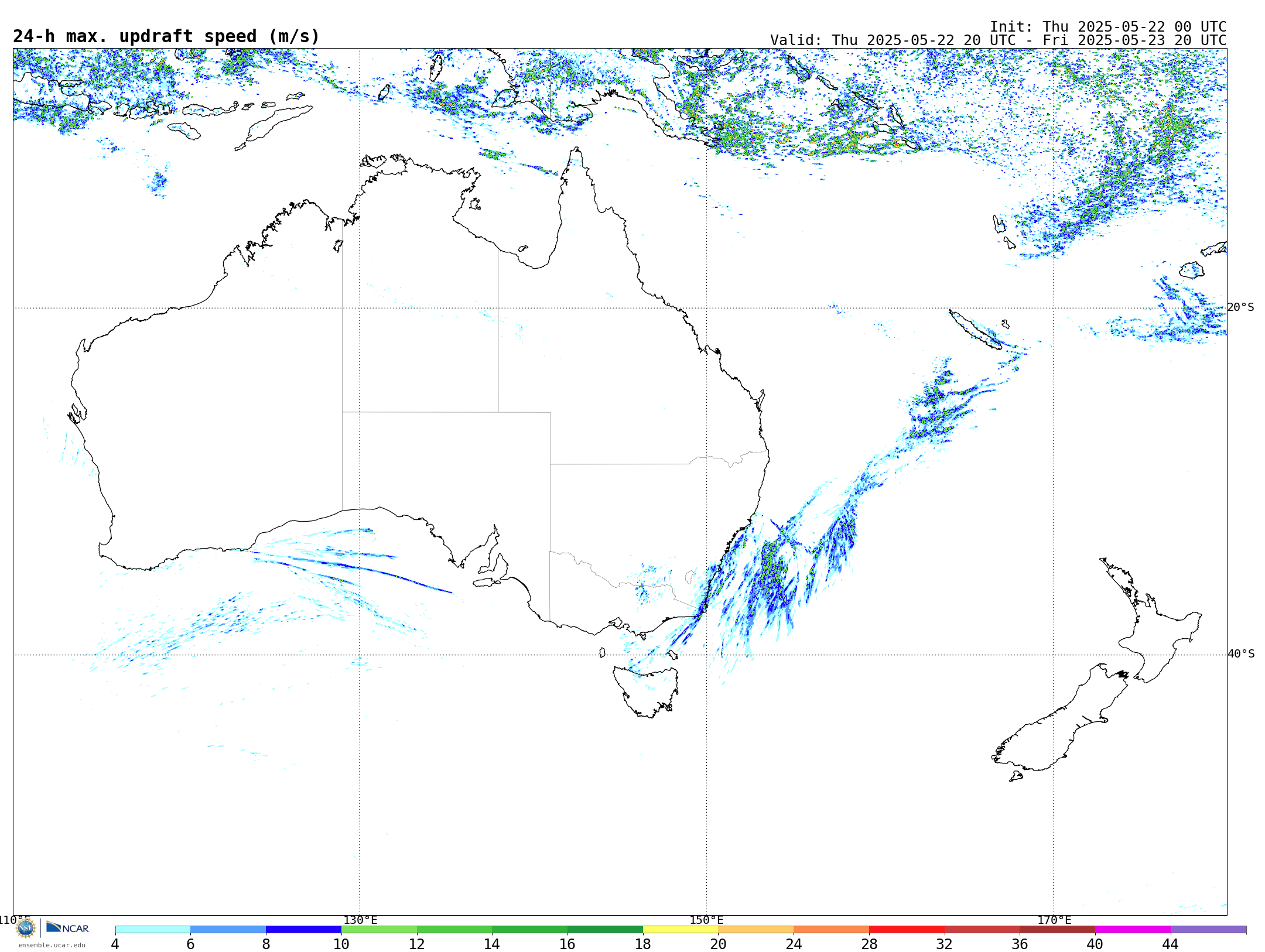Click the colorbar tick label 20
Screen dimensions: 1265x952
tap(719, 944)
